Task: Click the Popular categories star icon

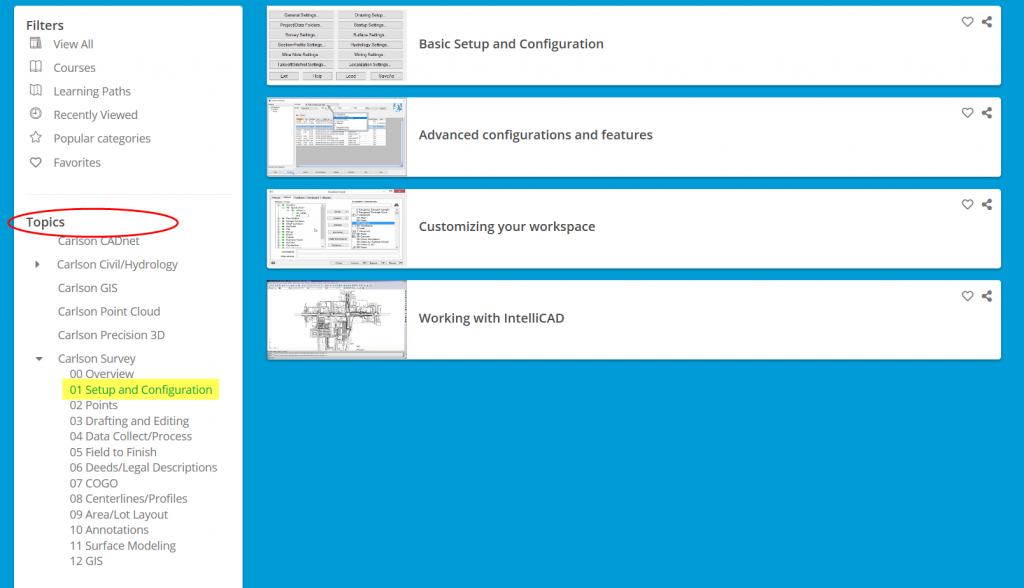Action: pos(36,137)
